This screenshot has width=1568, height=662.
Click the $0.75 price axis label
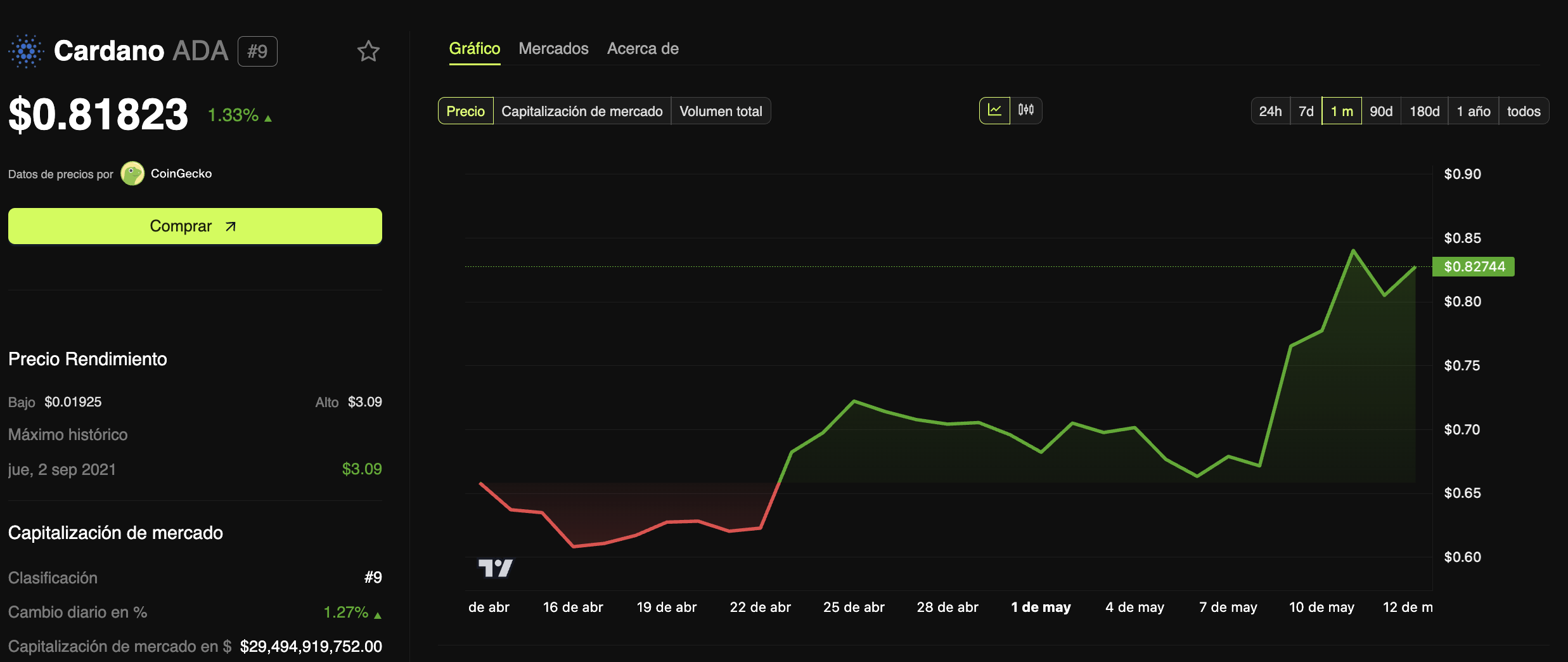[1462, 366]
